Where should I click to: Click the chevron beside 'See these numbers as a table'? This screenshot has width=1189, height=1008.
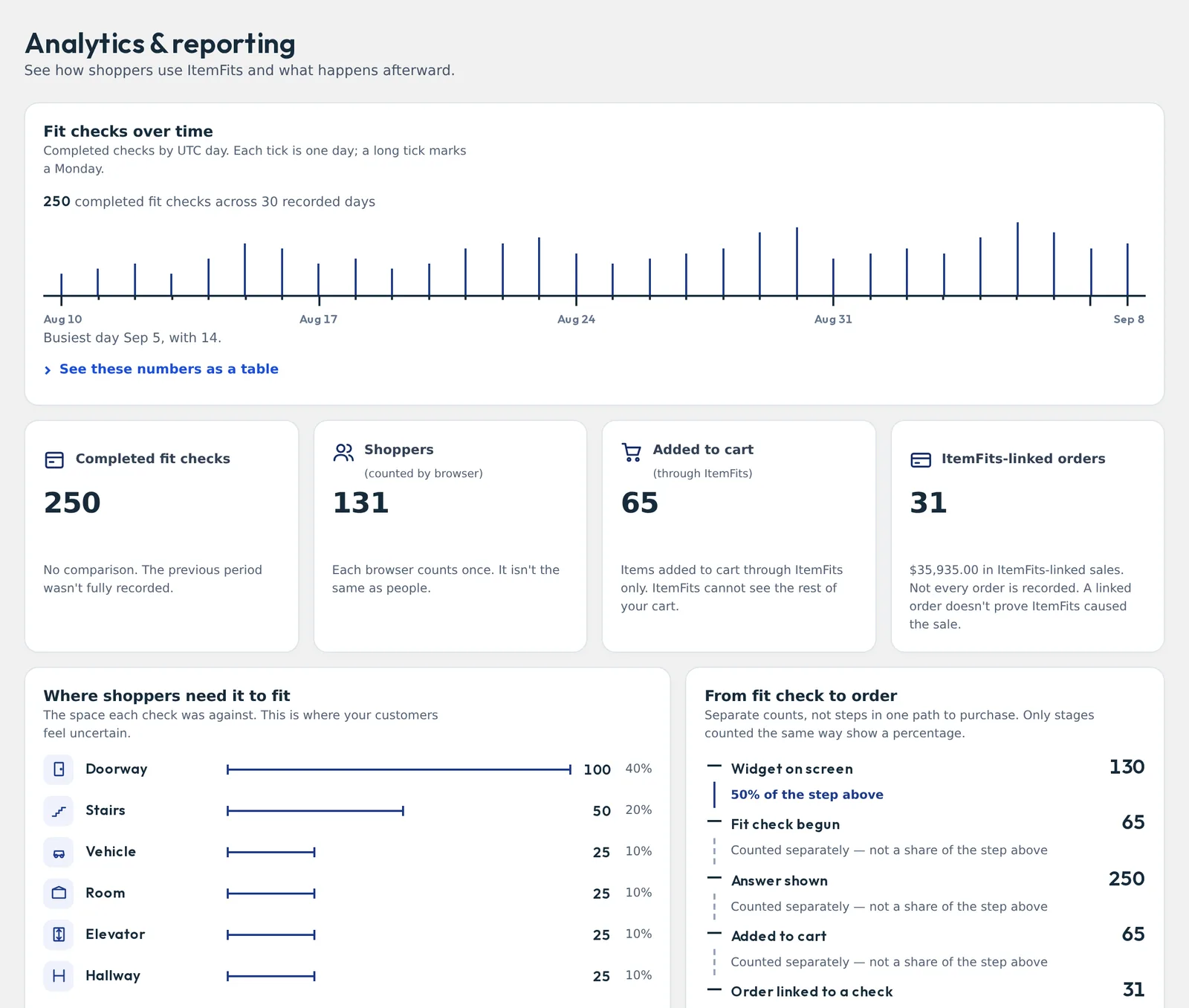tap(48, 370)
